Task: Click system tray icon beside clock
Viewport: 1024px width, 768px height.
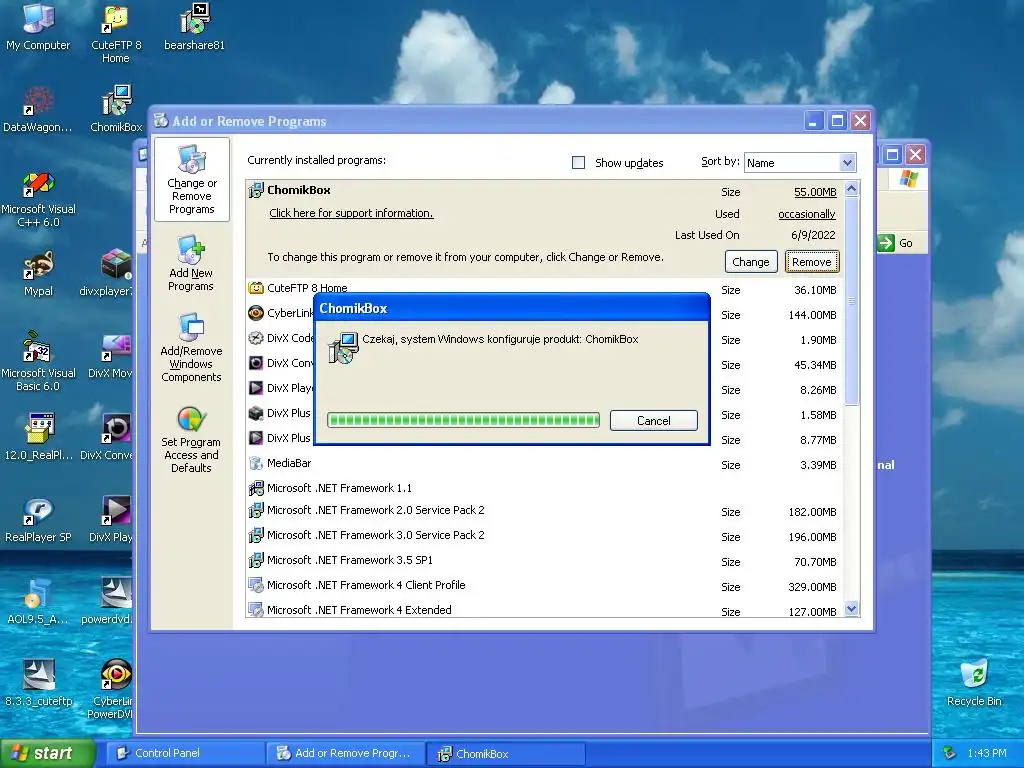Action: pyautogui.click(x=950, y=754)
